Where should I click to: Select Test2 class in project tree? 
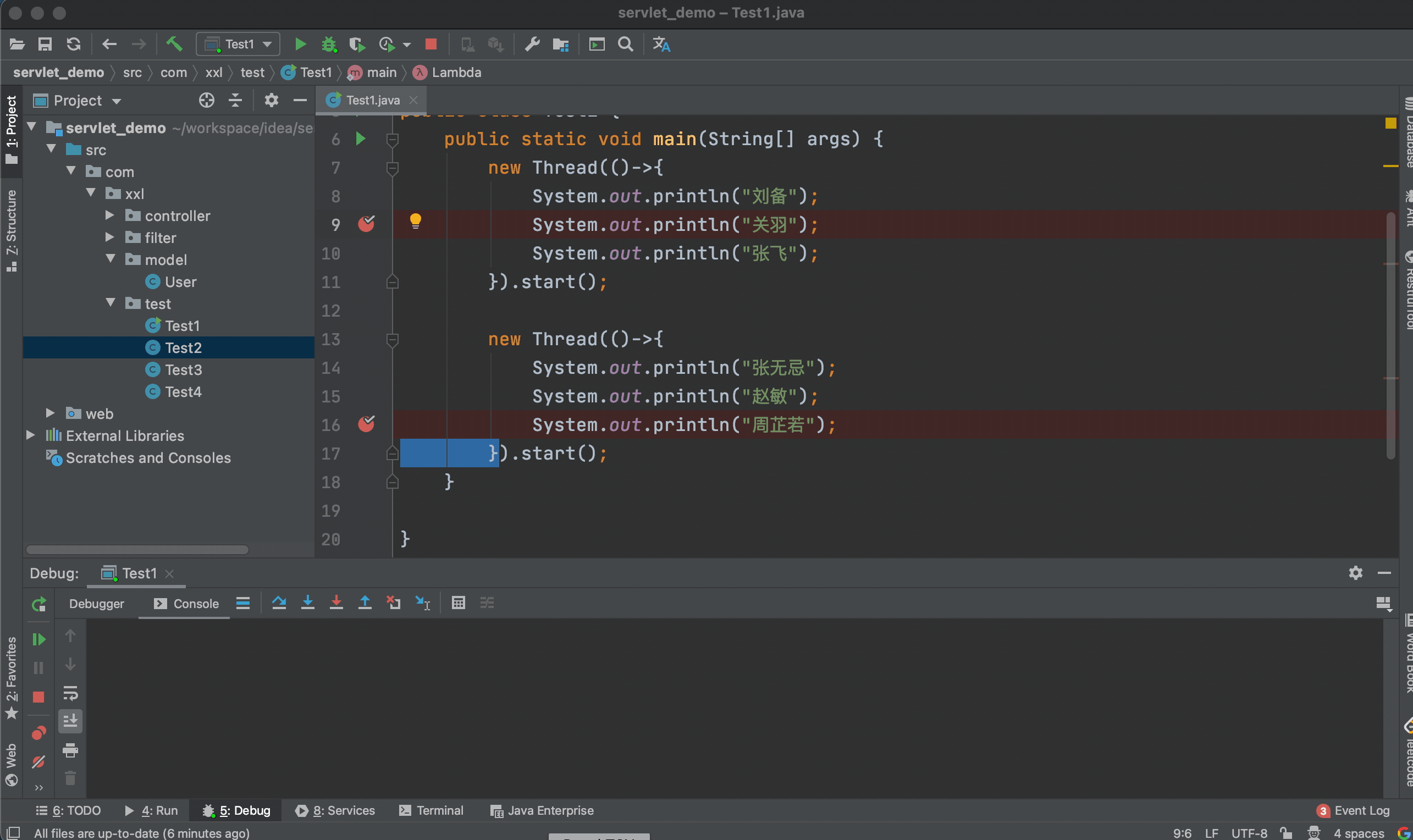pyautogui.click(x=183, y=348)
